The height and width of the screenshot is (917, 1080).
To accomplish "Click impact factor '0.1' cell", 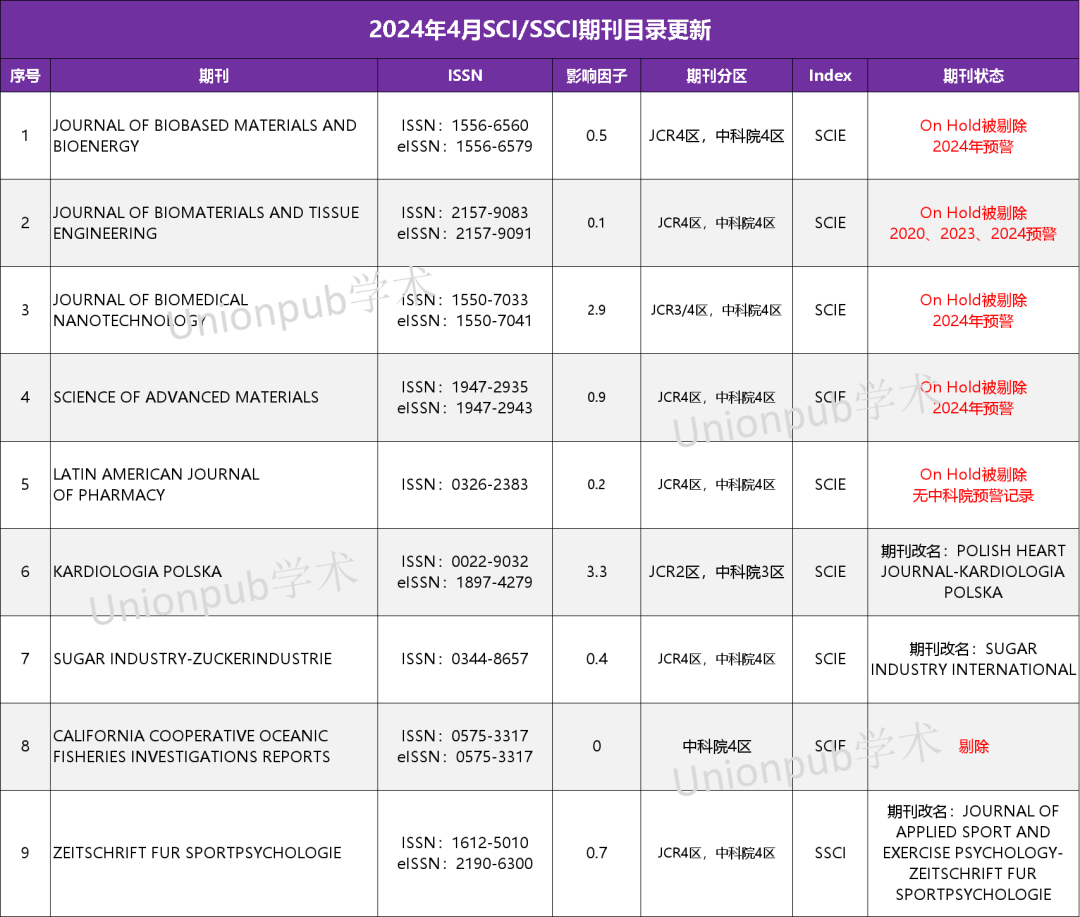I will click(x=596, y=223).
